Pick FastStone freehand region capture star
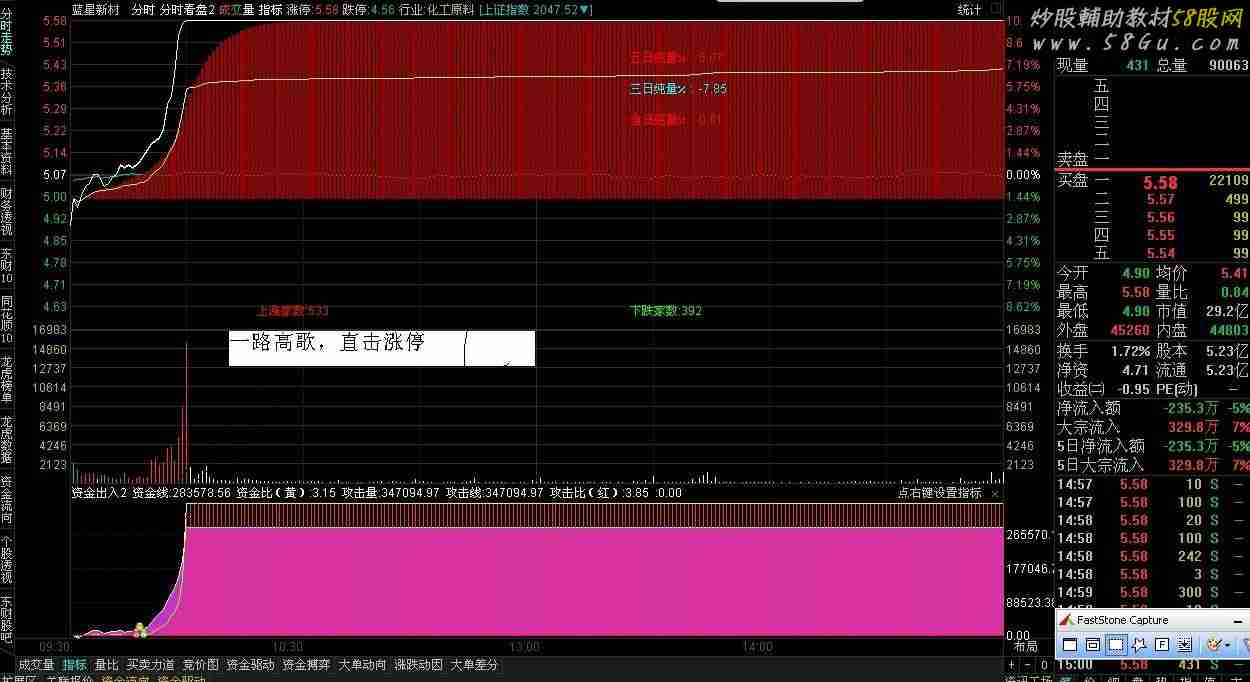Screen dimensions: 1250x682 [x=1139, y=645]
